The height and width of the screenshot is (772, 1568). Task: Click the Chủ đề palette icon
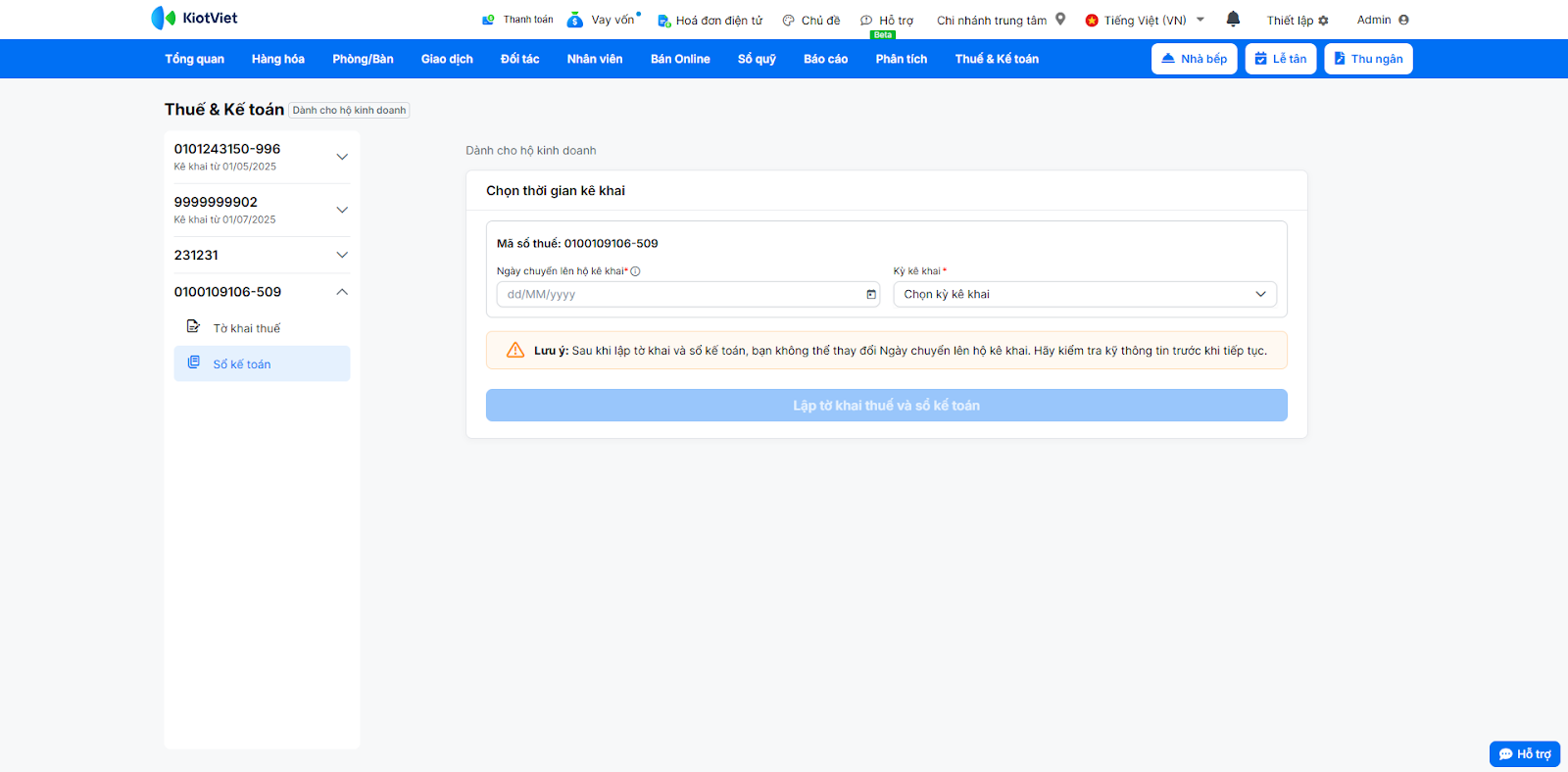(x=788, y=21)
